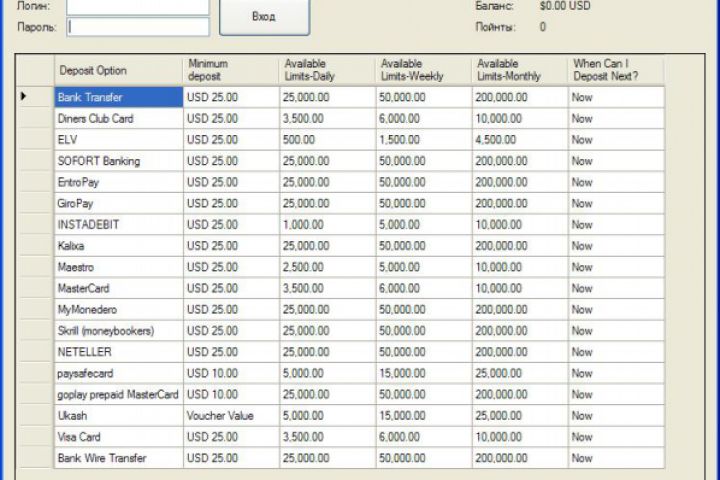Click 200,000.00 monthly limit in Bank Transfer row
The height and width of the screenshot is (480, 720).
point(520,97)
